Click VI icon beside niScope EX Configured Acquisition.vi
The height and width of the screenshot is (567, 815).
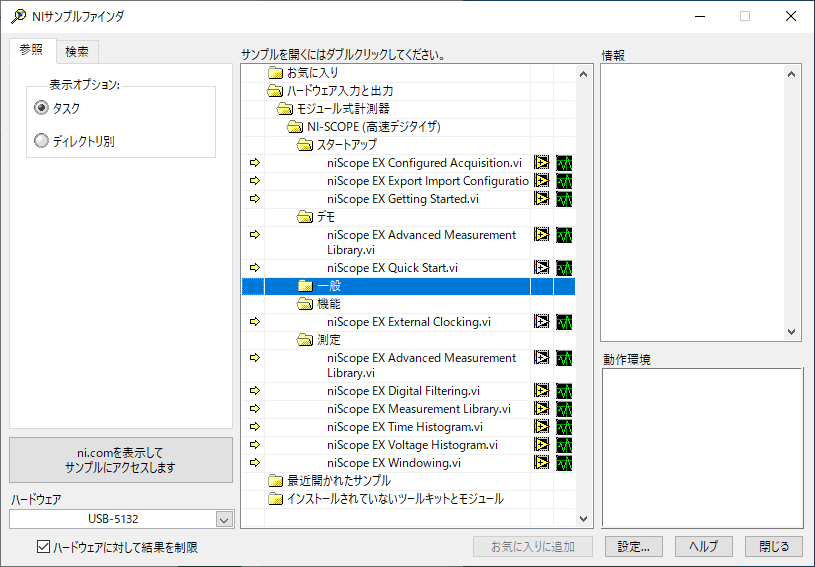(542, 163)
